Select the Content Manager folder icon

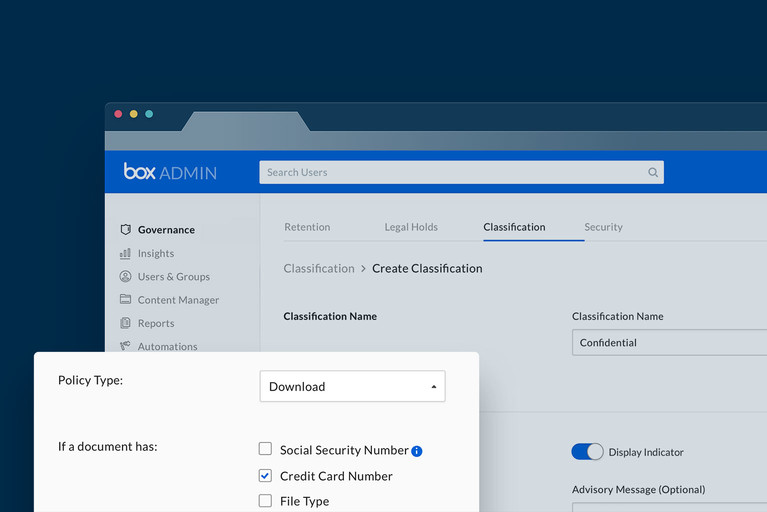point(125,300)
